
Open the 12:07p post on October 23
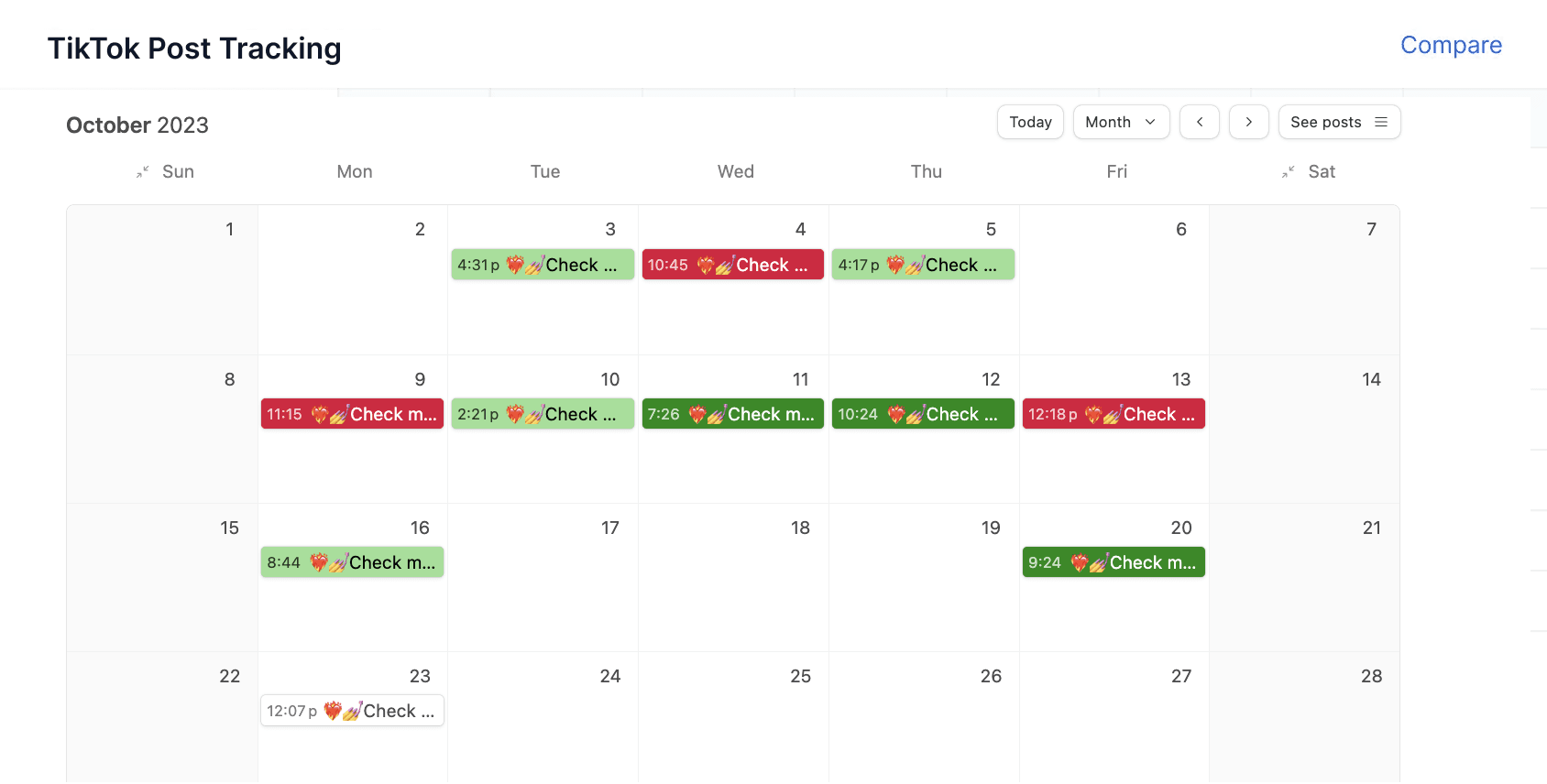[352, 711]
